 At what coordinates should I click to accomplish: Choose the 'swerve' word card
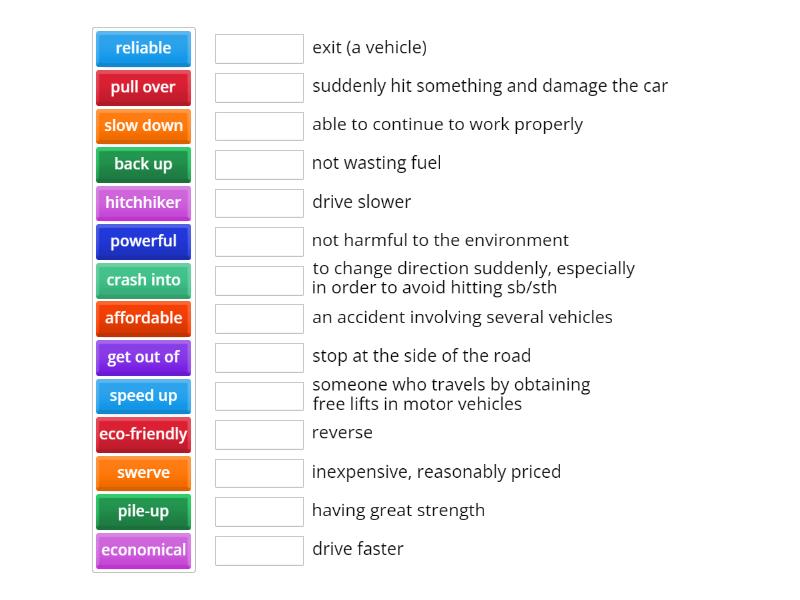point(143,473)
